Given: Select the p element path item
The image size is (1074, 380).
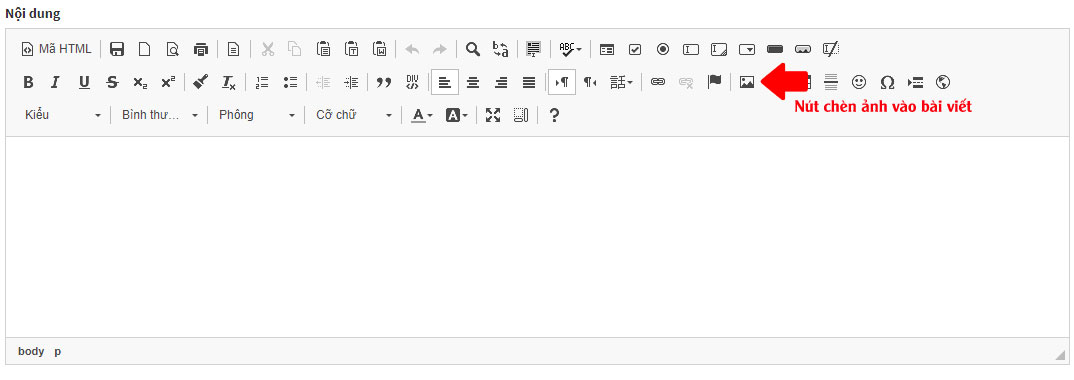Looking at the screenshot, I should [x=58, y=351].
